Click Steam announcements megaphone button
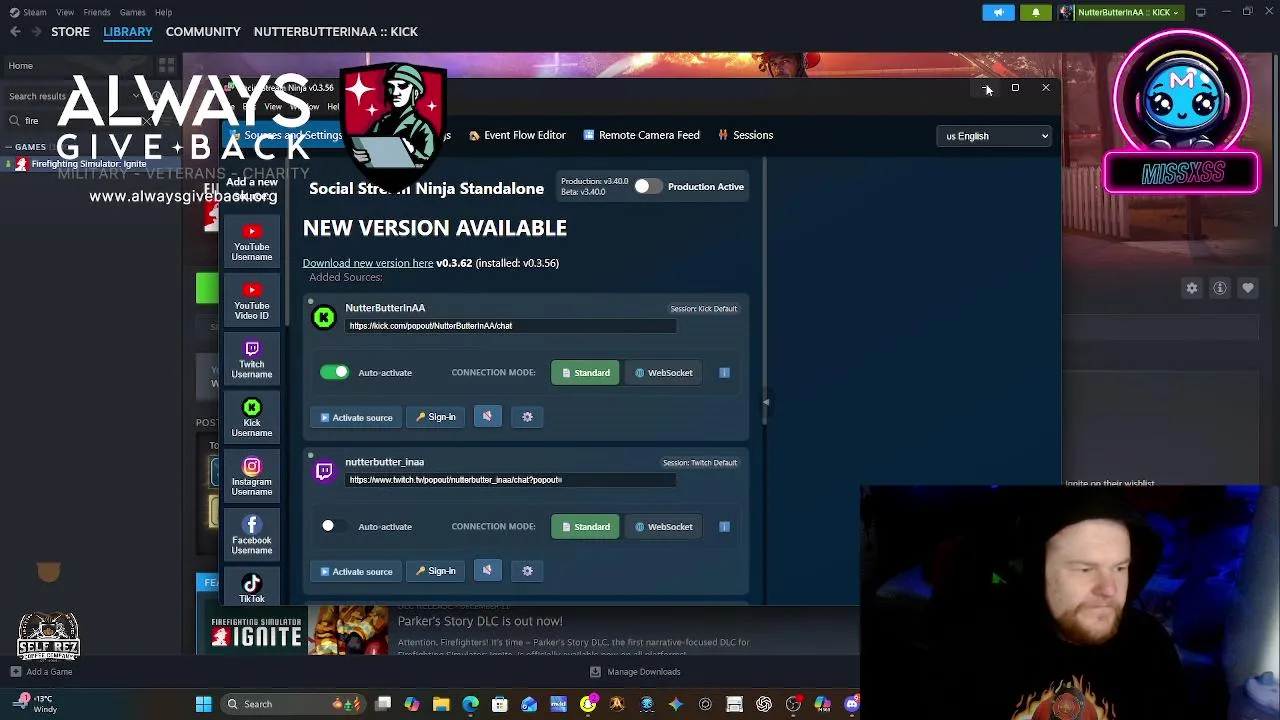 [998, 12]
